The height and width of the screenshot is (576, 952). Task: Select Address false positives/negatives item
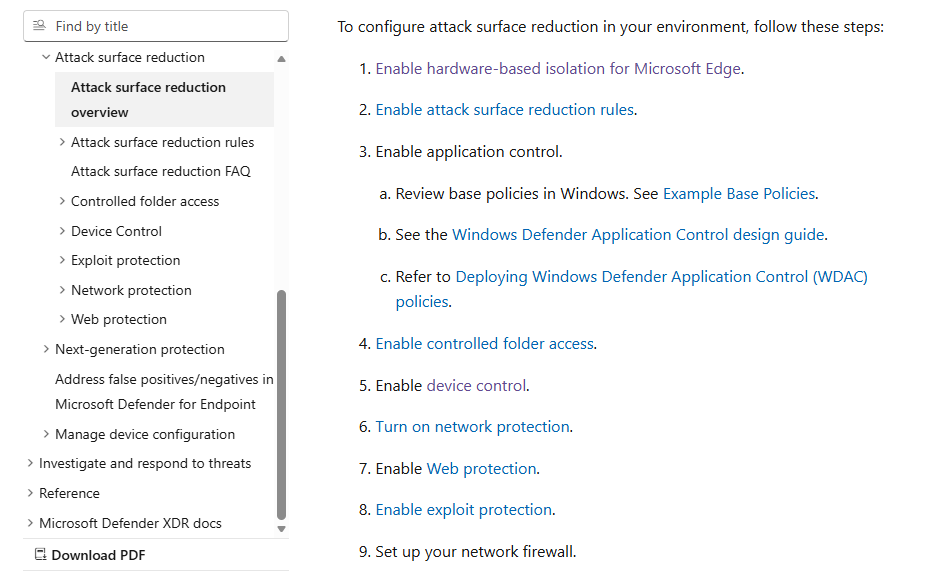165,391
